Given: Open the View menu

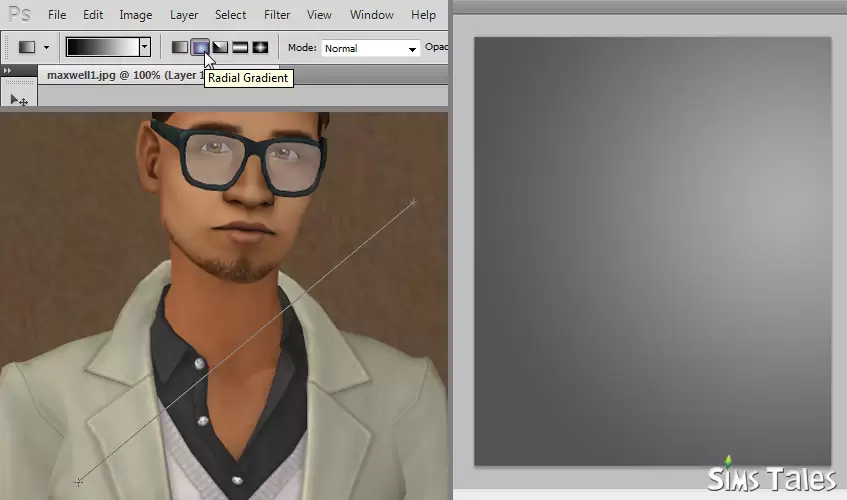Looking at the screenshot, I should click(x=319, y=15).
